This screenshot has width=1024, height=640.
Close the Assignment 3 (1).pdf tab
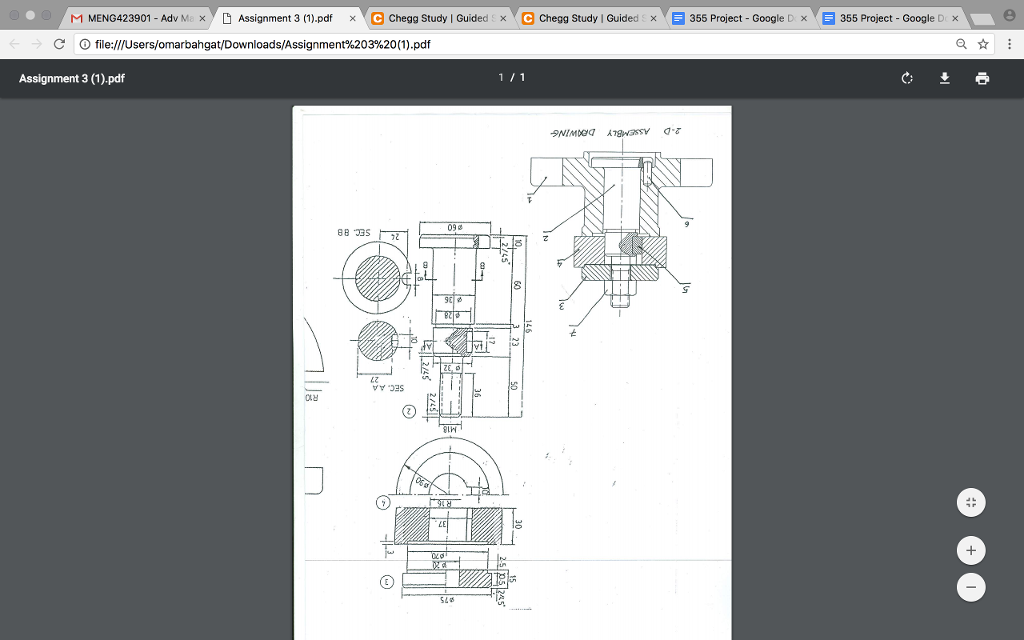pos(353,18)
